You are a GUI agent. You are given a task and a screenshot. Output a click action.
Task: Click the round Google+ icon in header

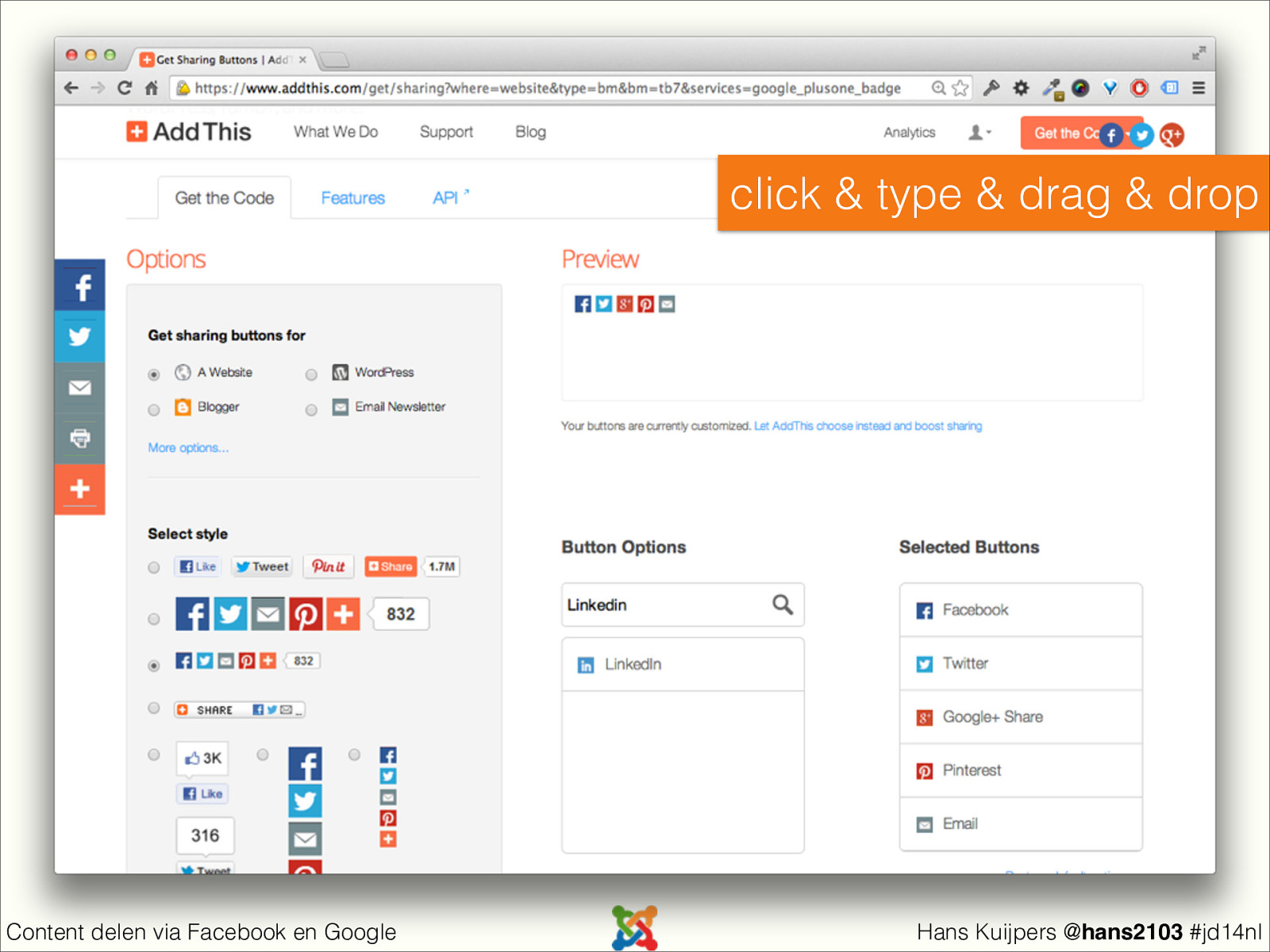point(1172,136)
